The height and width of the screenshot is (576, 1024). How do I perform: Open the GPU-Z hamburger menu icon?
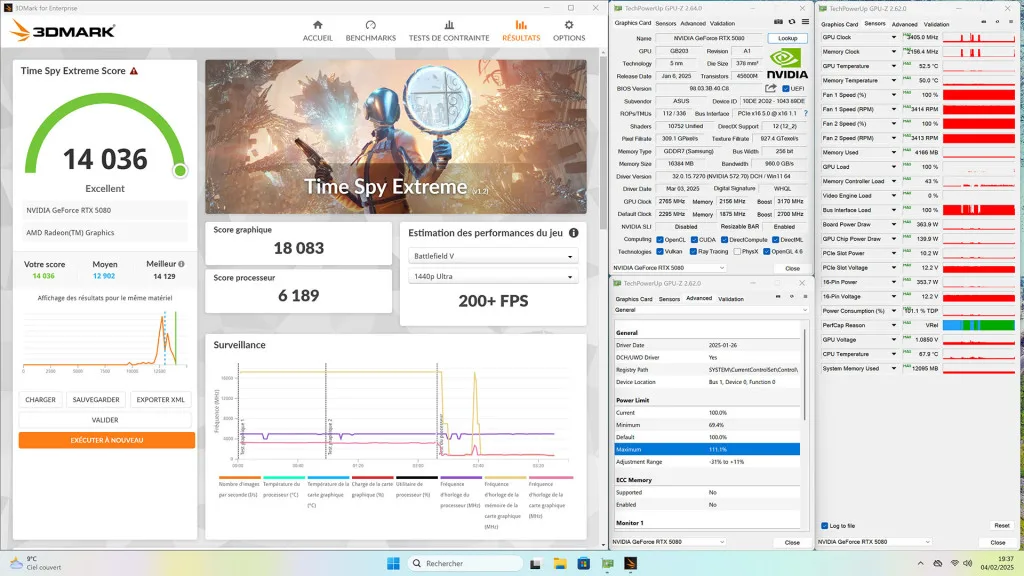tap(804, 23)
